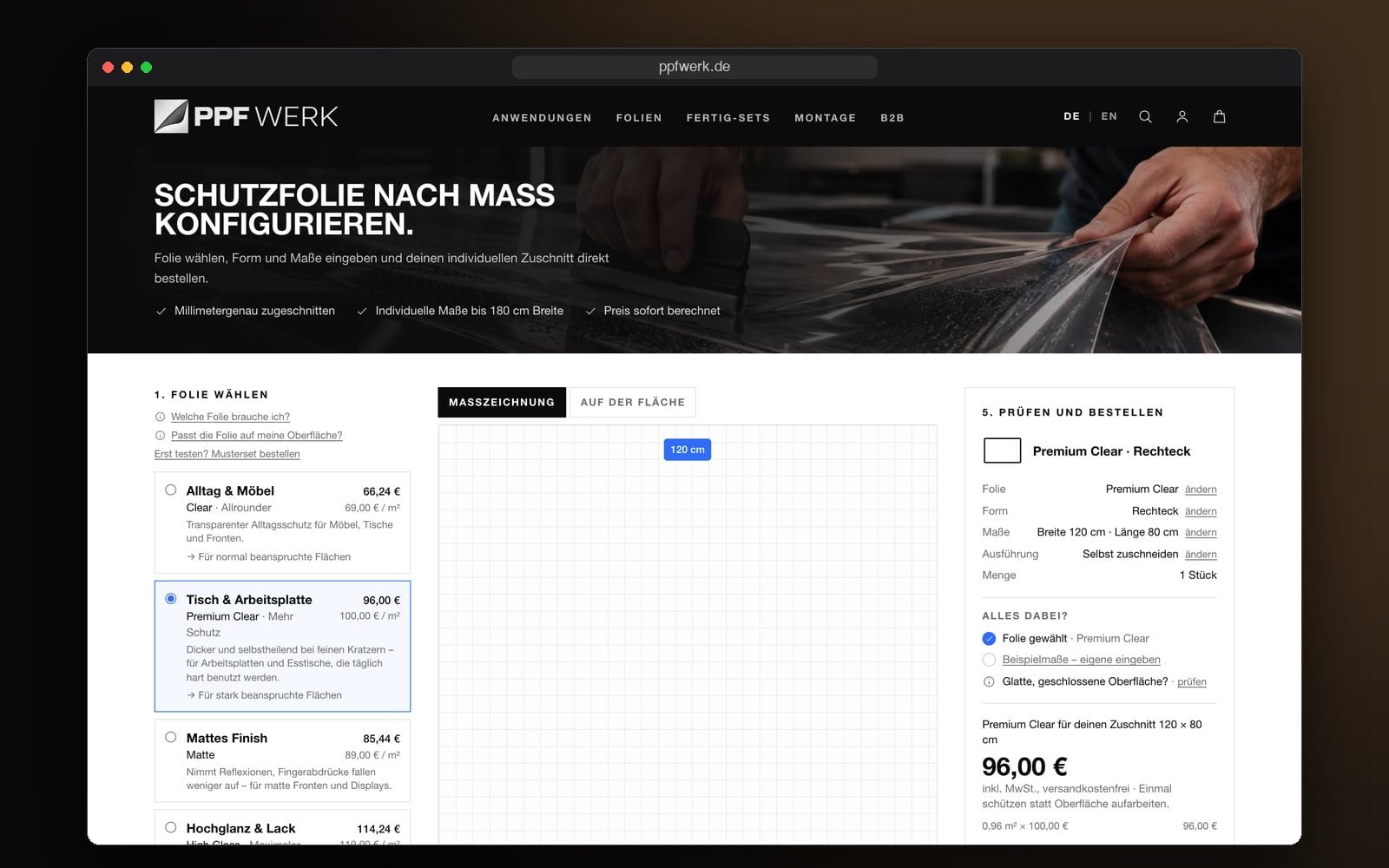The height and width of the screenshot is (868, 1389).
Task: Click 'ändern' next to Folie Premium Clear
Action: point(1201,490)
